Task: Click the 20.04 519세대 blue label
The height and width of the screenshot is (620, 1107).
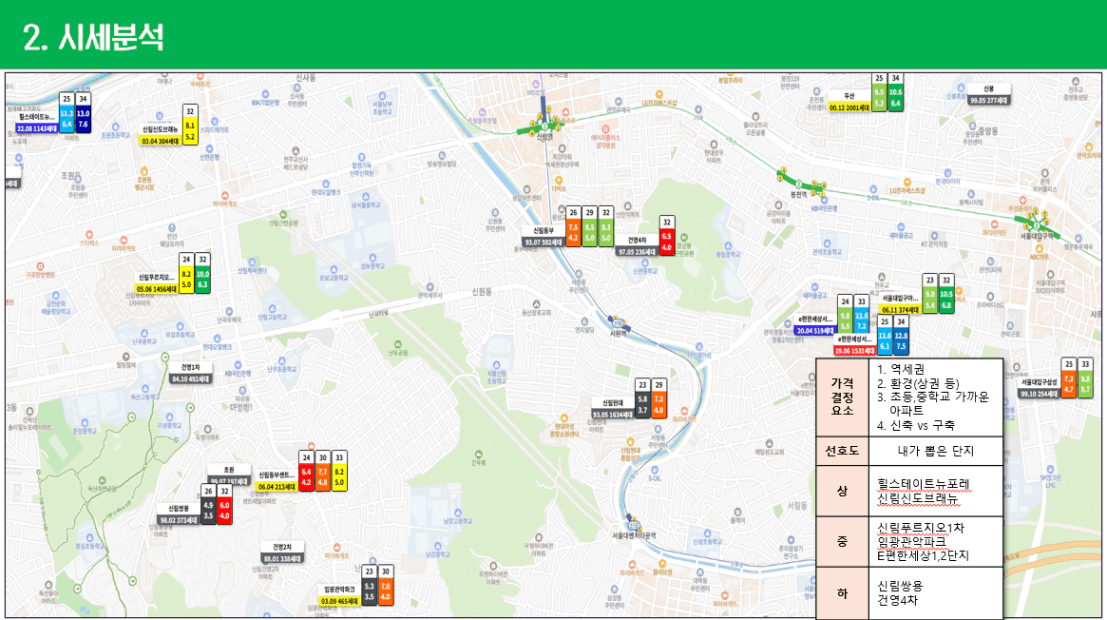Action: (x=814, y=330)
